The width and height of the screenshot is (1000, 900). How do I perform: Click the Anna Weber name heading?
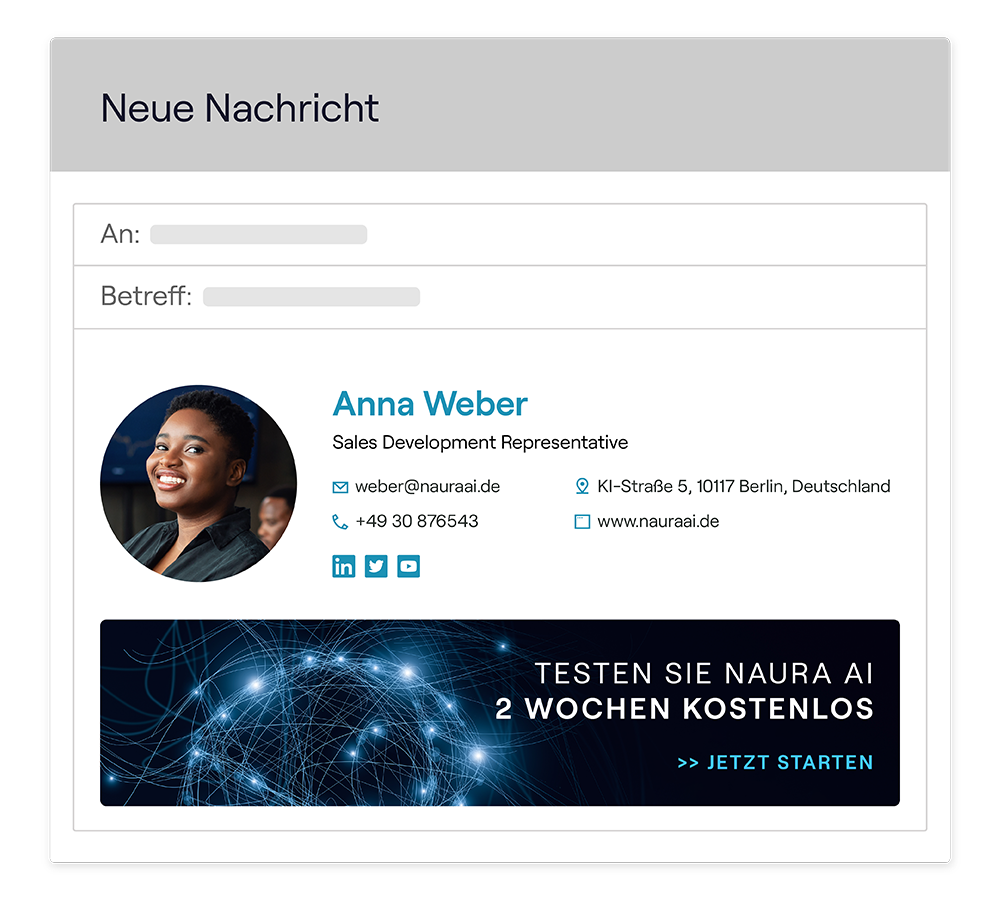point(430,404)
